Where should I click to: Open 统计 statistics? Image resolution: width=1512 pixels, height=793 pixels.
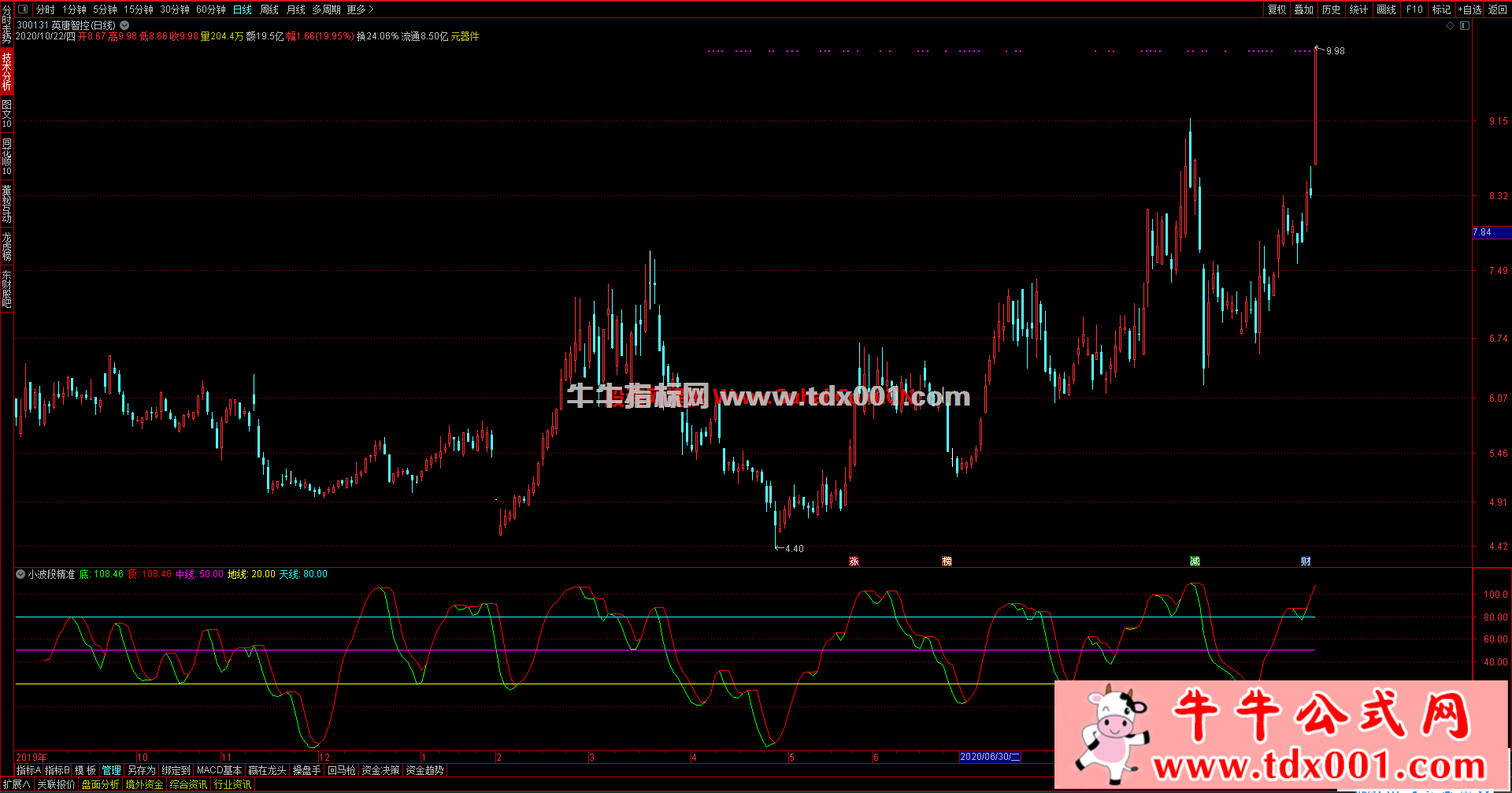1358,9
